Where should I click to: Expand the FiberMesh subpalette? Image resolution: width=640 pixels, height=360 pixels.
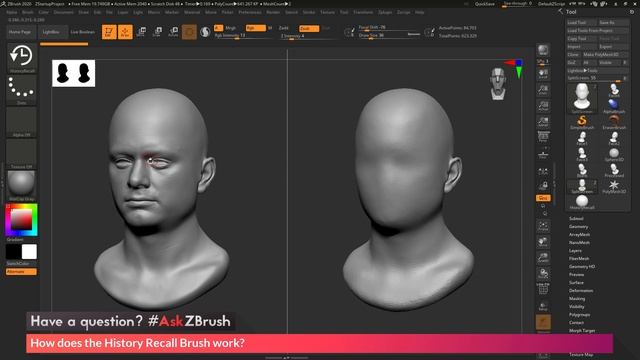coord(579,258)
